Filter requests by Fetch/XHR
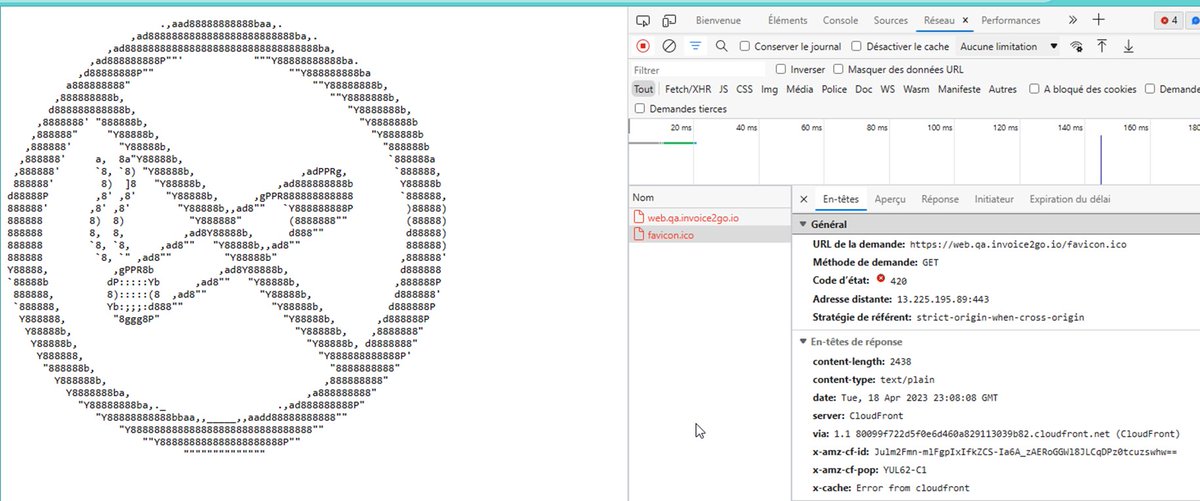This screenshot has height=501, width=1200. click(x=688, y=89)
